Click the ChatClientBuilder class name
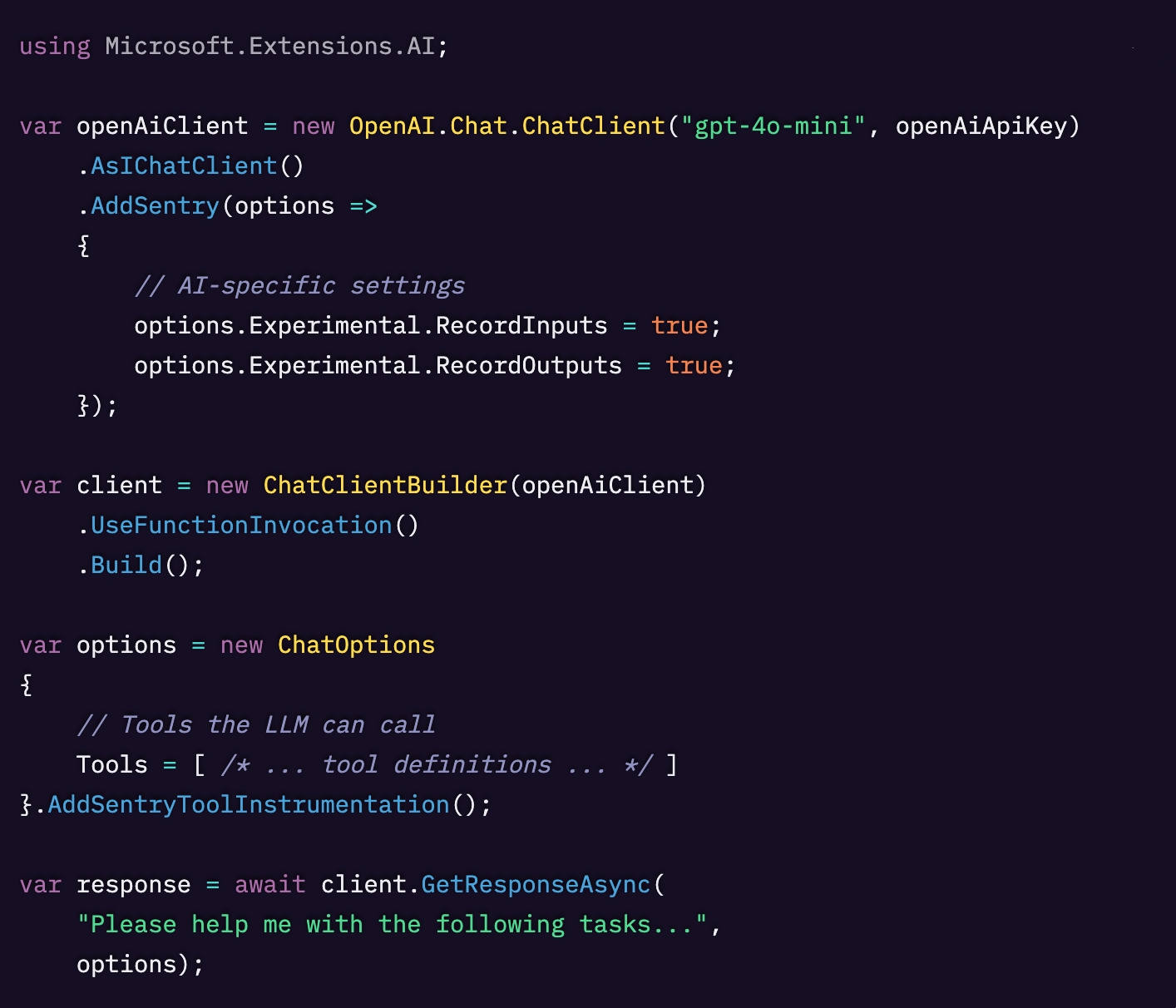 point(385,486)
